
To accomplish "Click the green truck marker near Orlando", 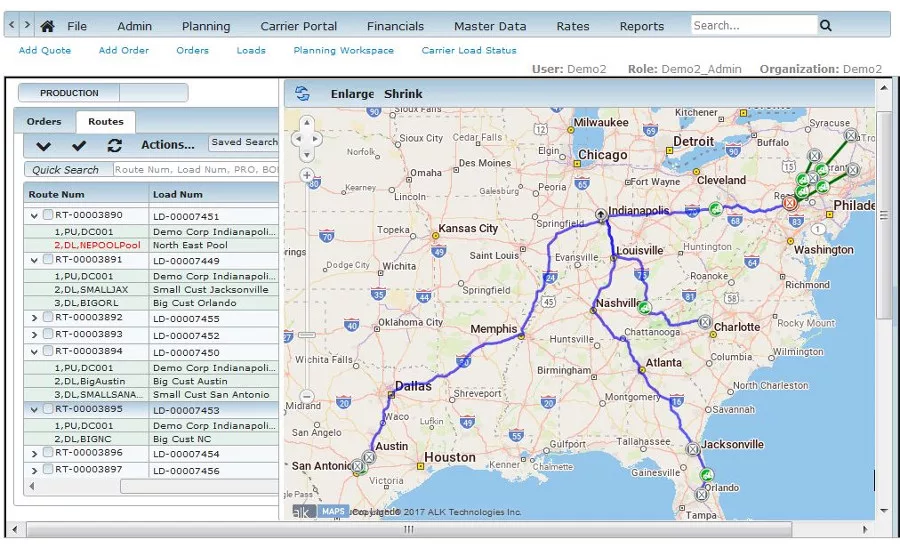I will [x=707, y=475].
